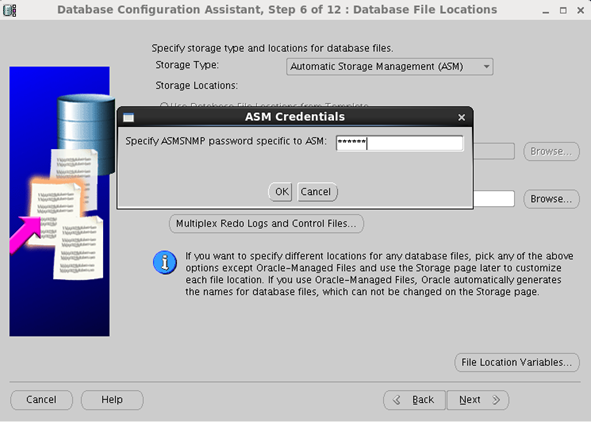Click the 'Storage Locations:' label
The height and width of the screenshot is (422, 591).
click(197, 86)
